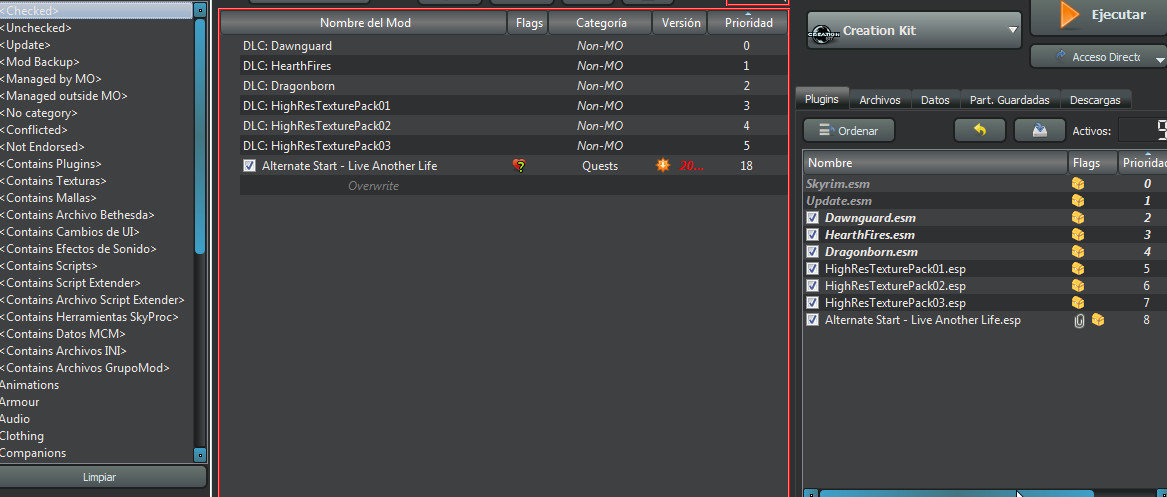The width and height of the screenshot is (1167, 497).
Task: Select the Overwrite row in mod list
Action: [x=514, y=186]
